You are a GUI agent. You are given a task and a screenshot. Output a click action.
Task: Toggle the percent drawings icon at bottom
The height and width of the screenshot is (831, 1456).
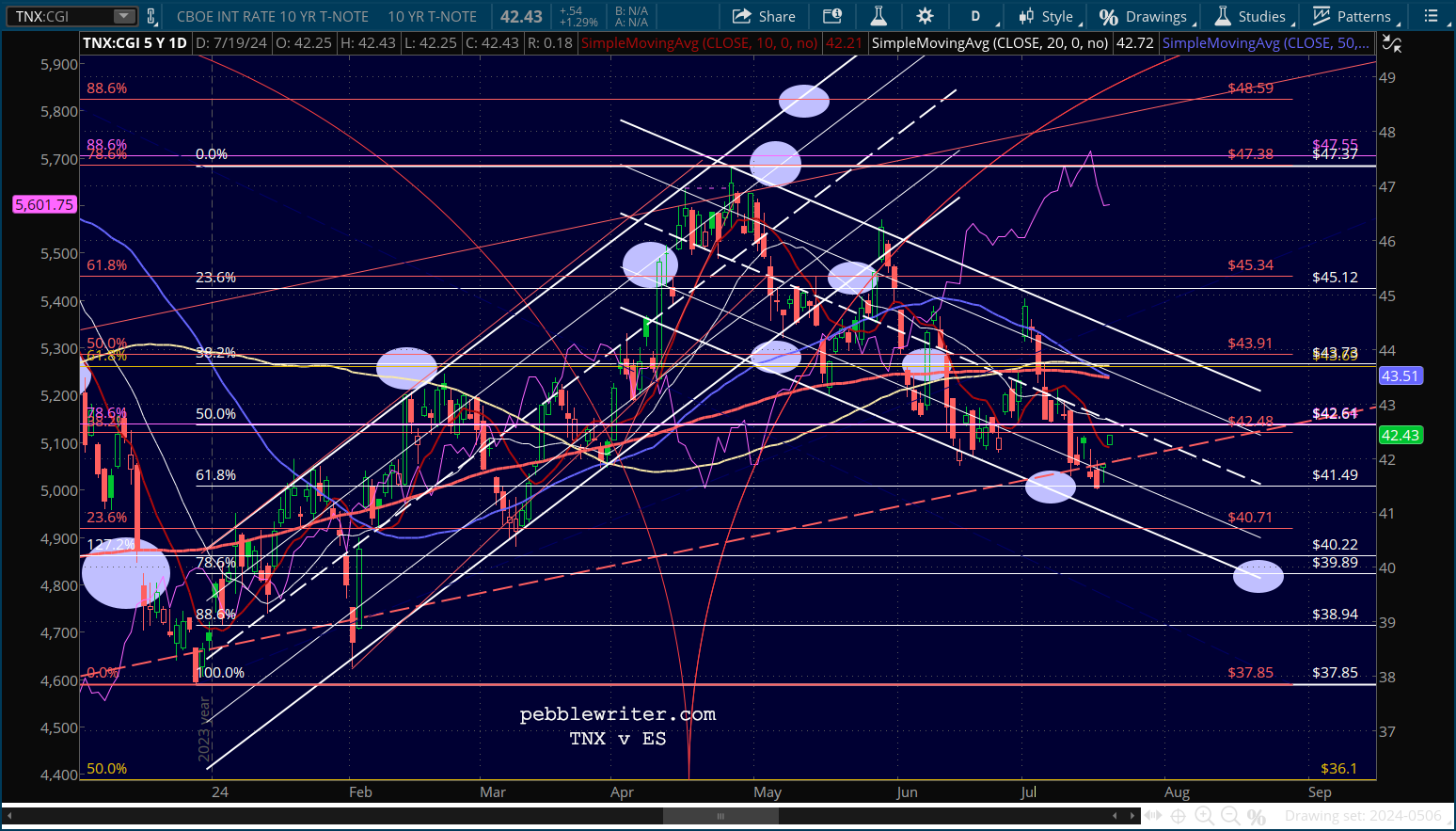[x=1257, y=816]
